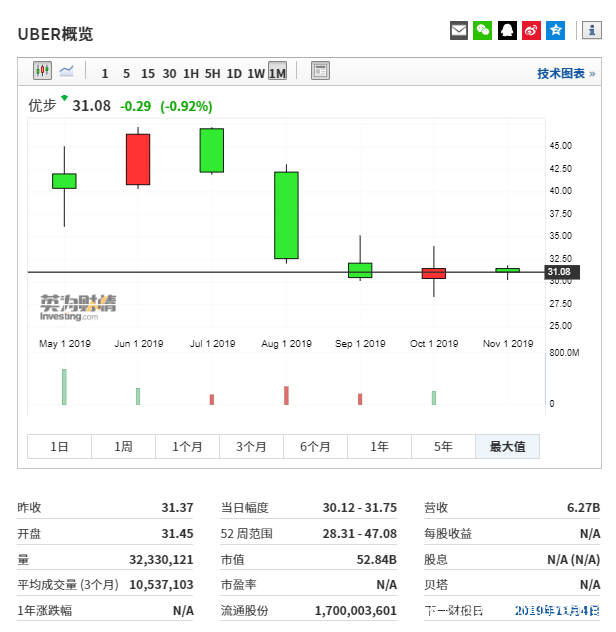616x632 pixels.
Task: Set chart range to 5年
Action: tap(443, 447)
